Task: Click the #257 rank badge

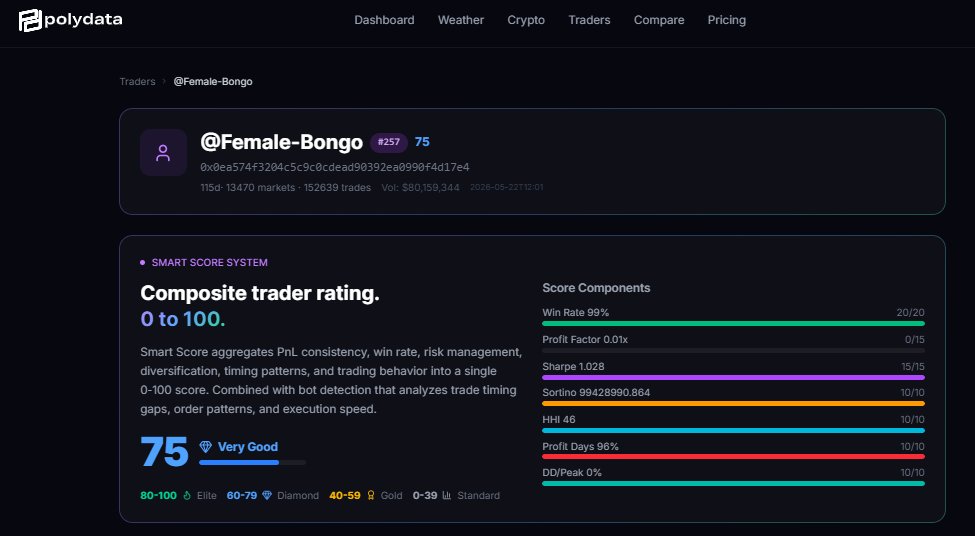Action: (389, 142)
